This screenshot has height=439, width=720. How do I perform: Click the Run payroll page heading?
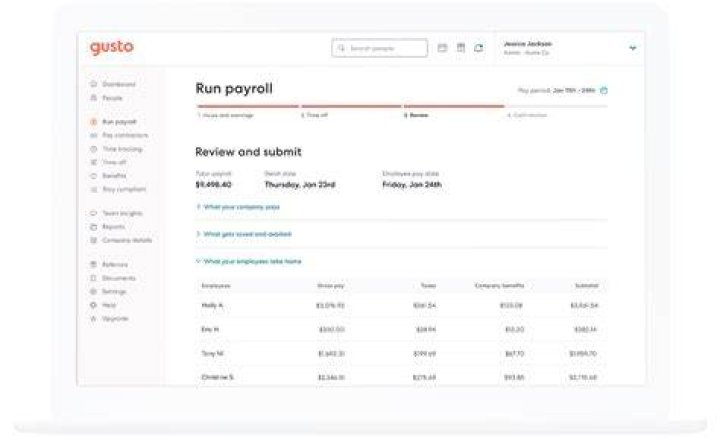click(x=234, y=88)
